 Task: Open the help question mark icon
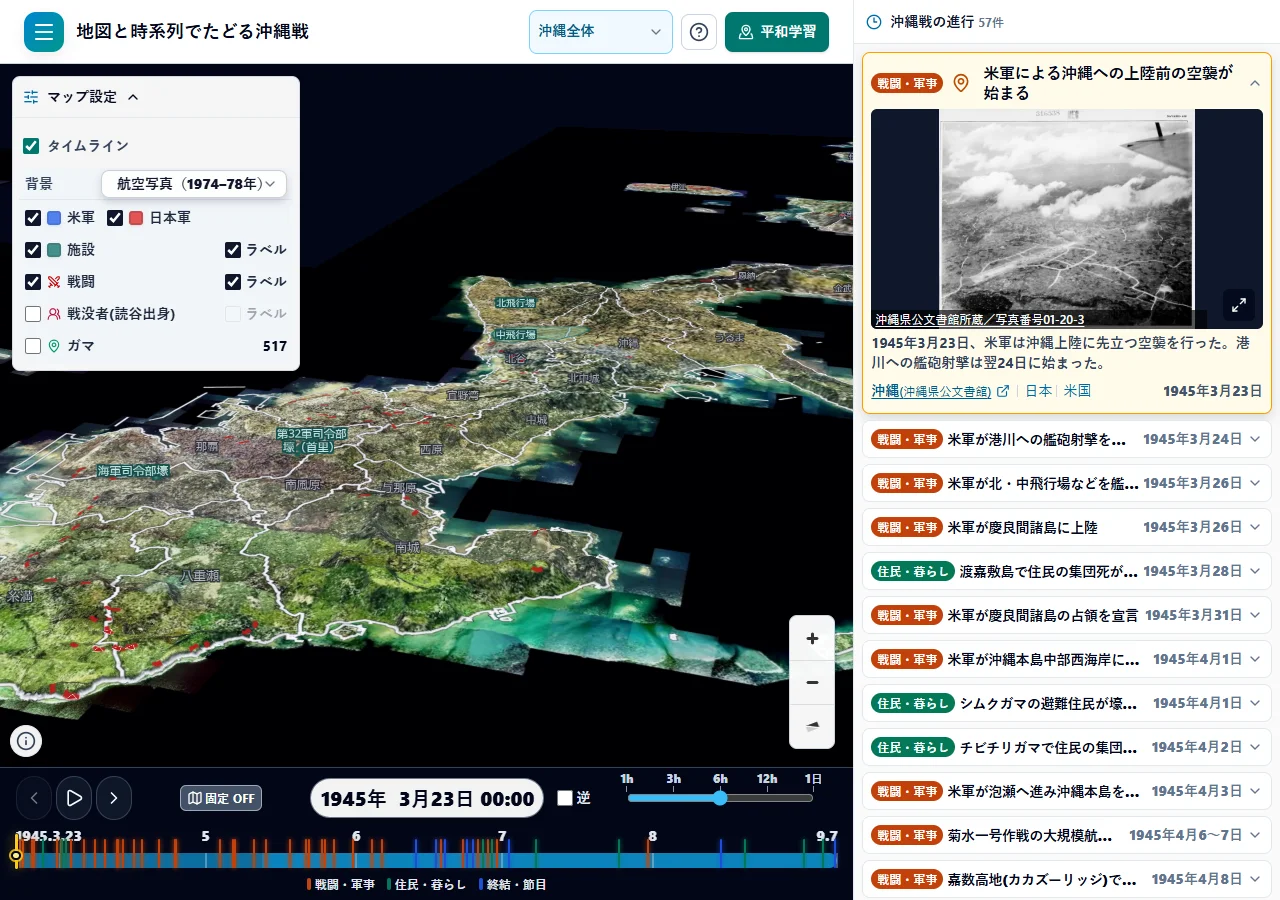[699, 32]
